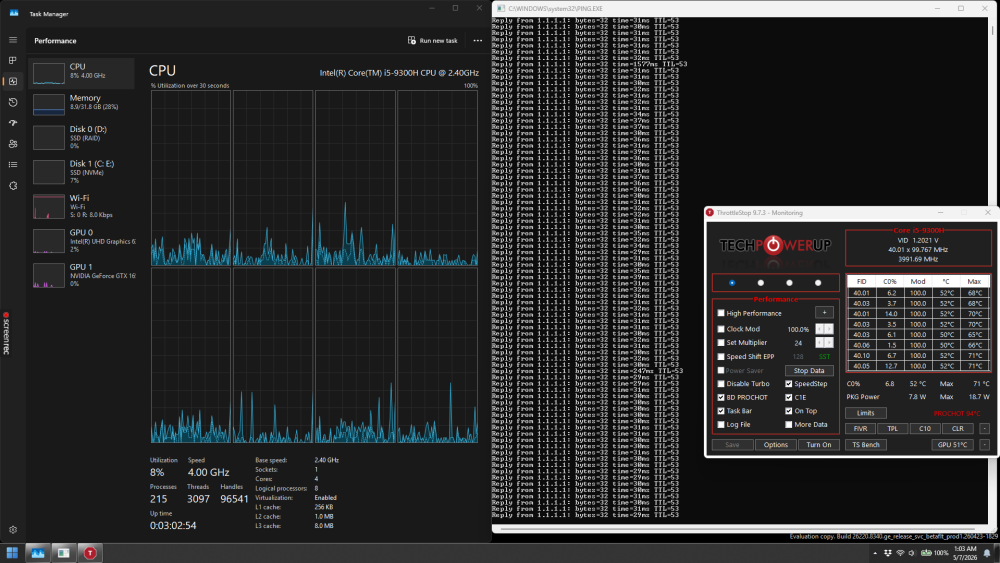Select the second ThrottleStop profile radio button
Screen dimensions: 1000x563
pyautogui.click(x=760, y=282)
